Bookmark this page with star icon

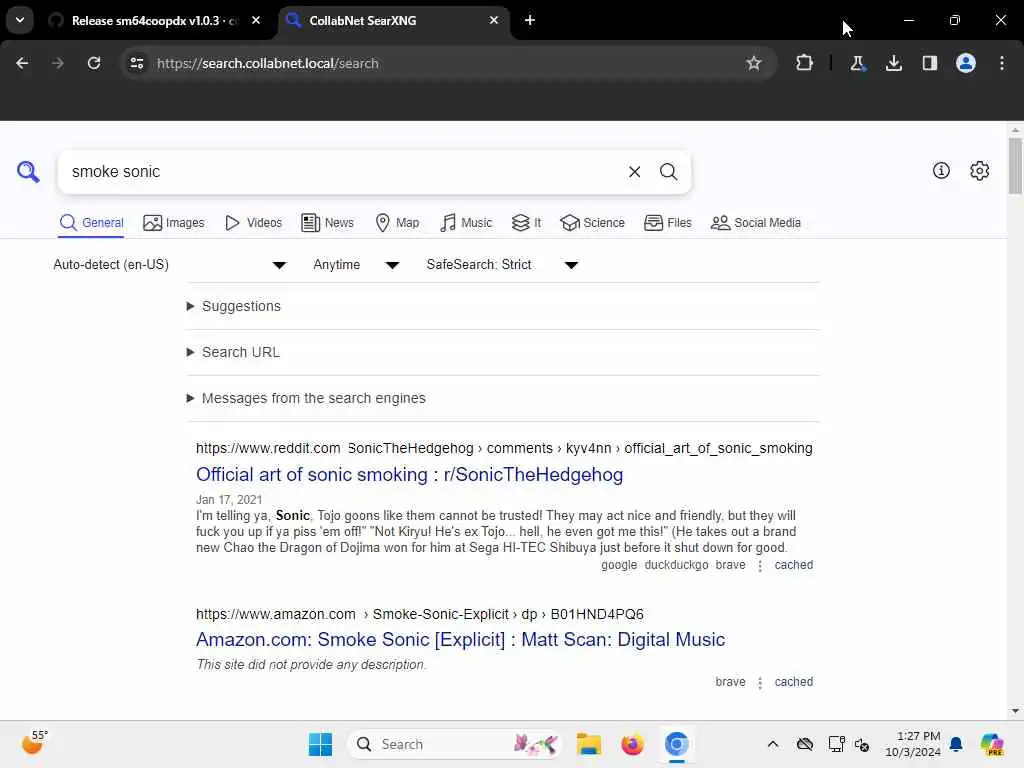point(754,63)
